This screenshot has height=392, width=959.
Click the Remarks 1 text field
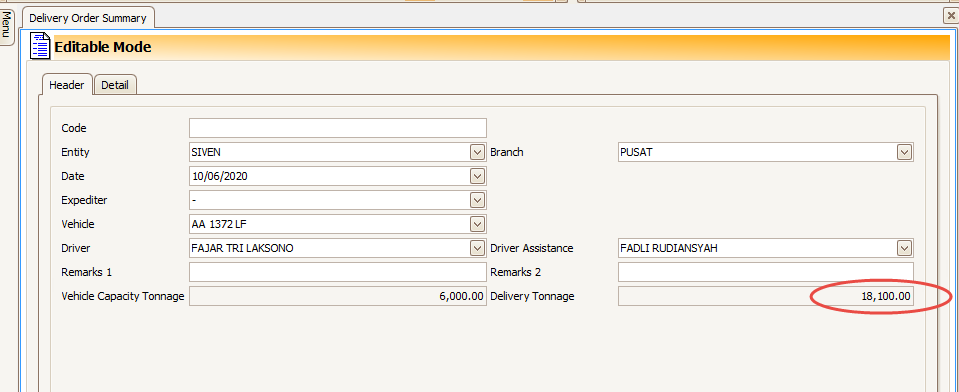(338, 272)
